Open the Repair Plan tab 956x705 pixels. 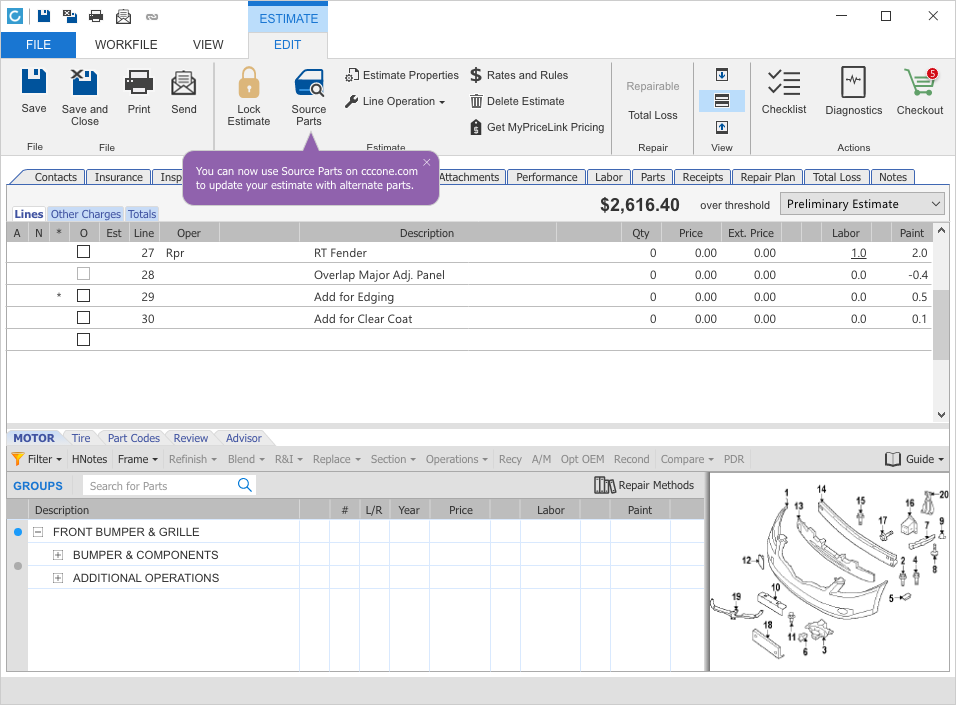pos(768,177)
